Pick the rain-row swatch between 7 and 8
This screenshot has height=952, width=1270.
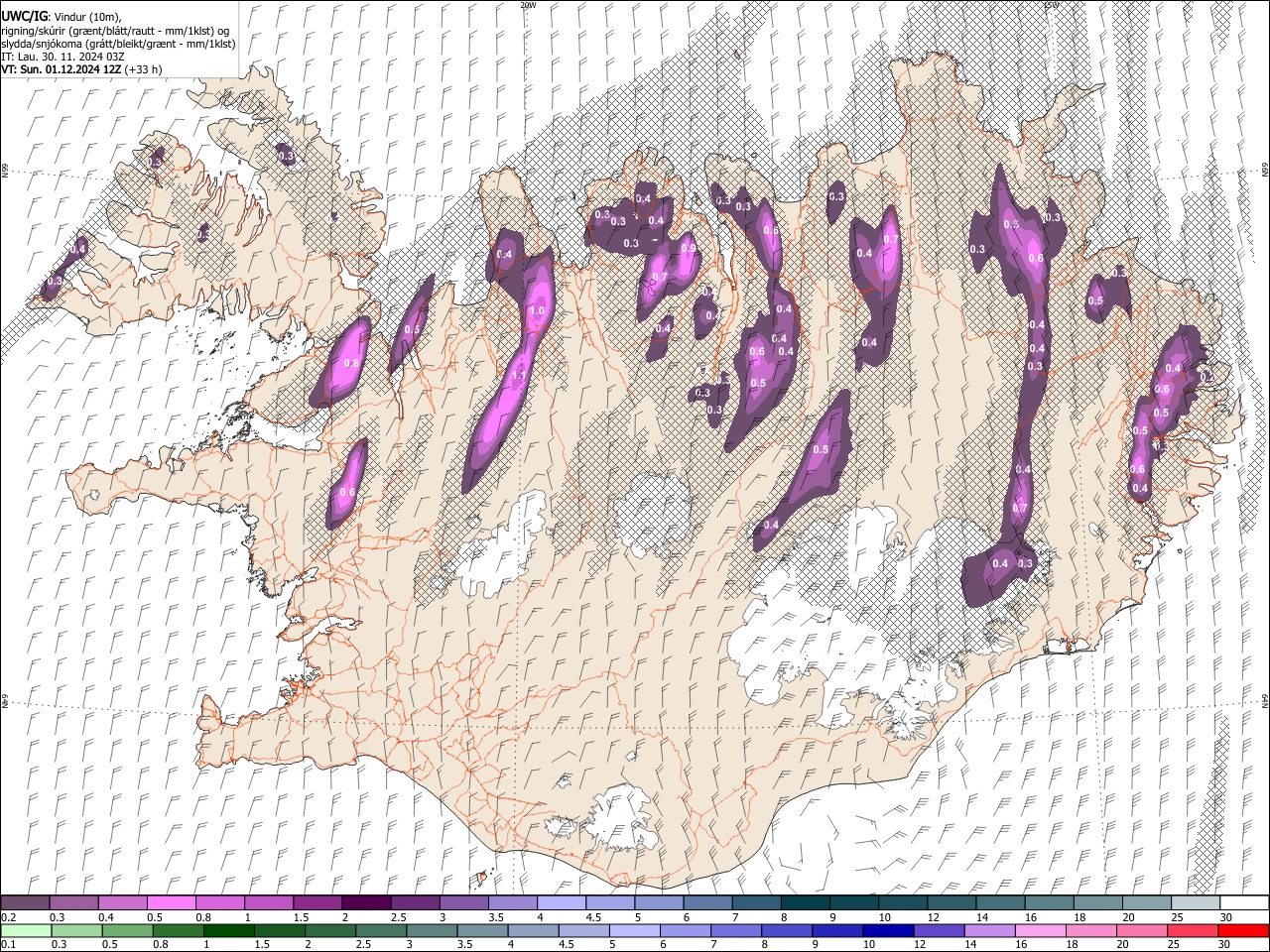click(x=735, y=931)
